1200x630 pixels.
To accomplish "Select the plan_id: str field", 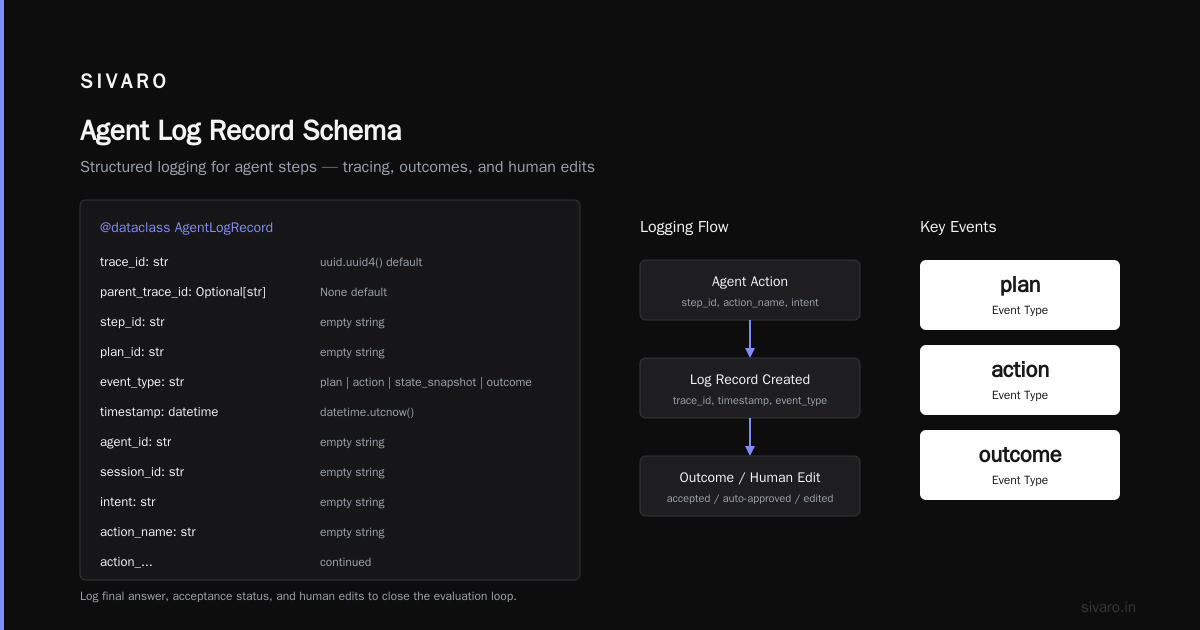I will (132, 352).
